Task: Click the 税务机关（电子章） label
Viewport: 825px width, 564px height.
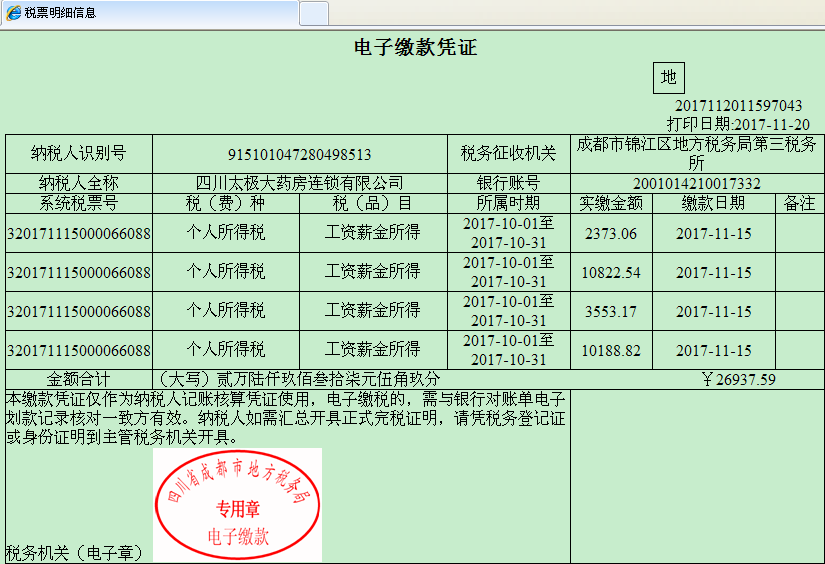Action: [75, 553]
